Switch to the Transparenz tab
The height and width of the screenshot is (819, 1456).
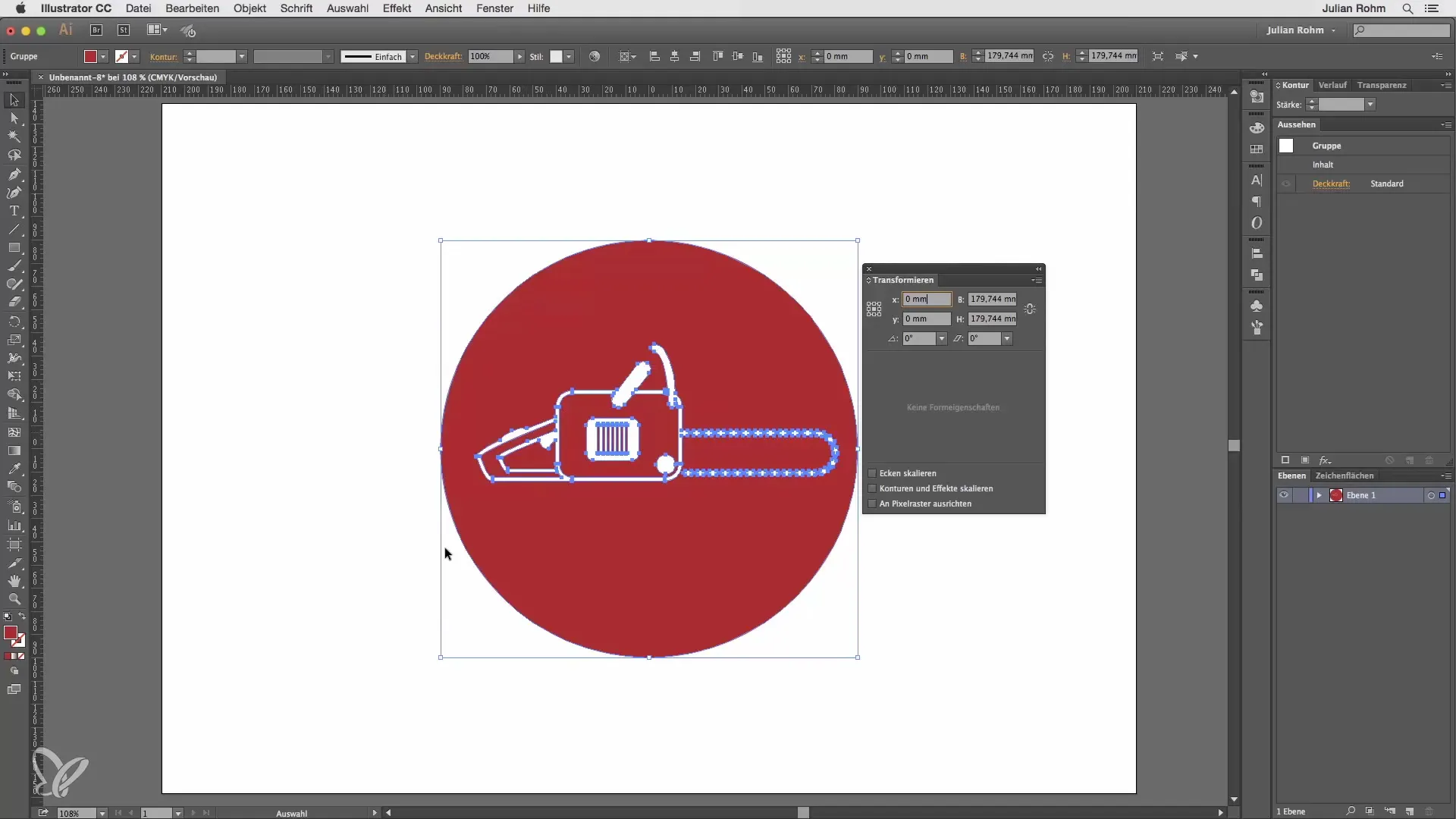click(1382, 85)
